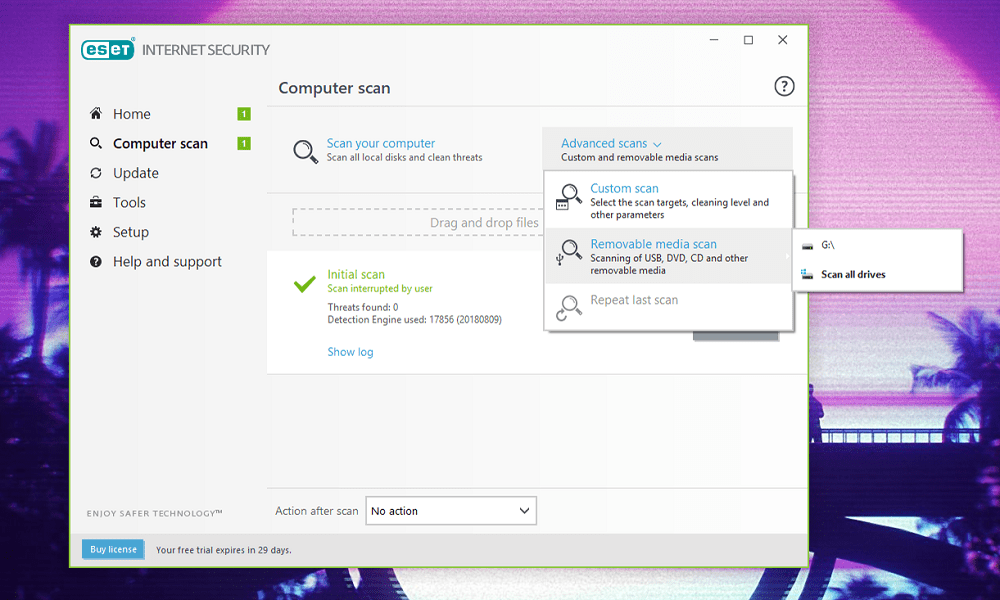Screen dimensions: 1000x600
Task: Select the G:\ drive to scan
Action: [x=877, y=245]
